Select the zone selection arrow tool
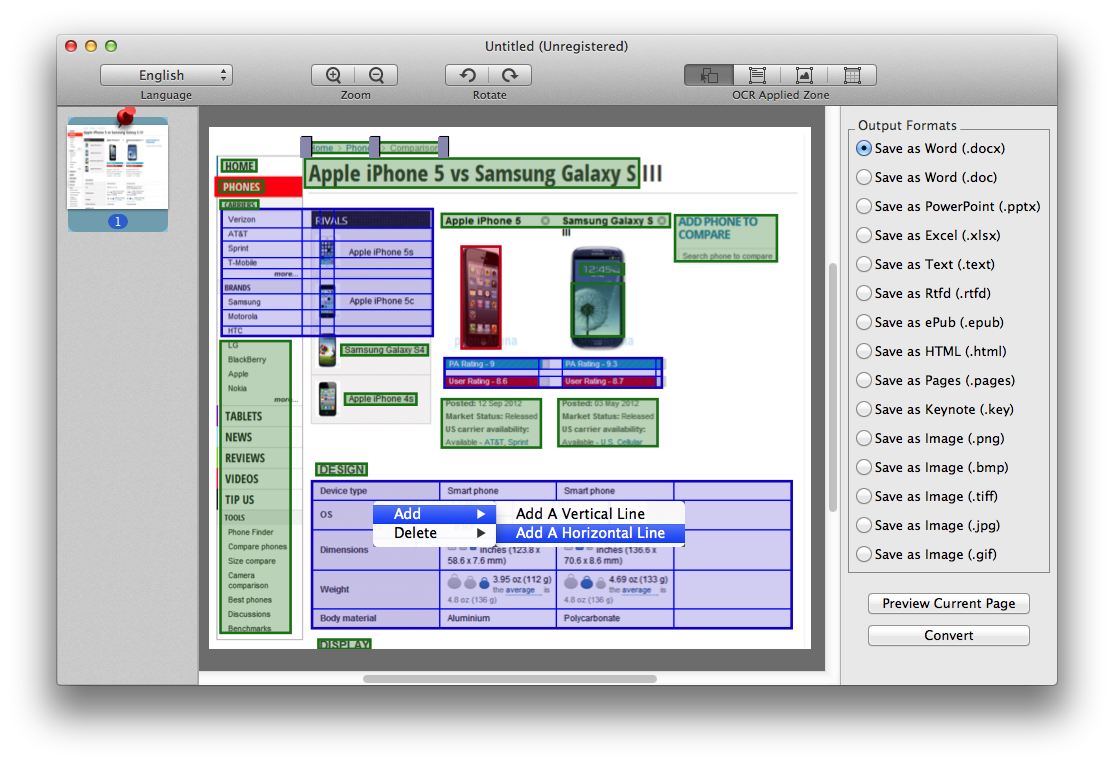This screenshot has width=1114, height=764. tap(708, 75)
